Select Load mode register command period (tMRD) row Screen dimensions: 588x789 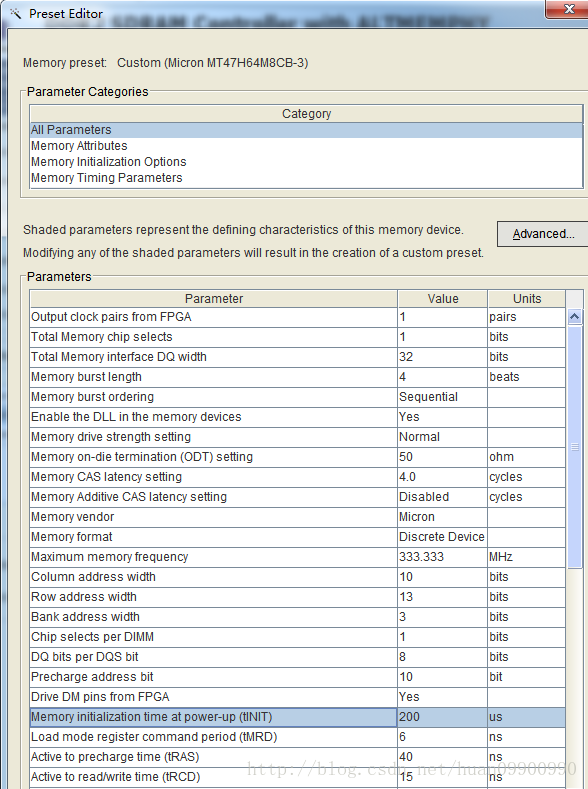(x=297, y=737)
